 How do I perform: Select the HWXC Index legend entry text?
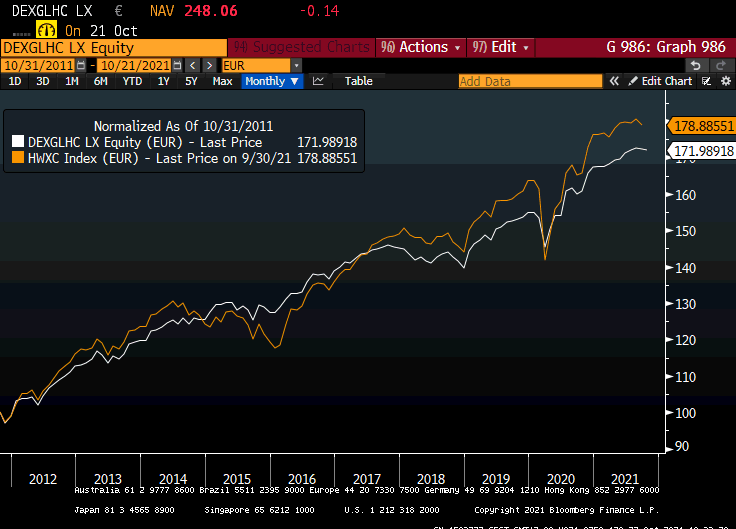tap(160, 158)
